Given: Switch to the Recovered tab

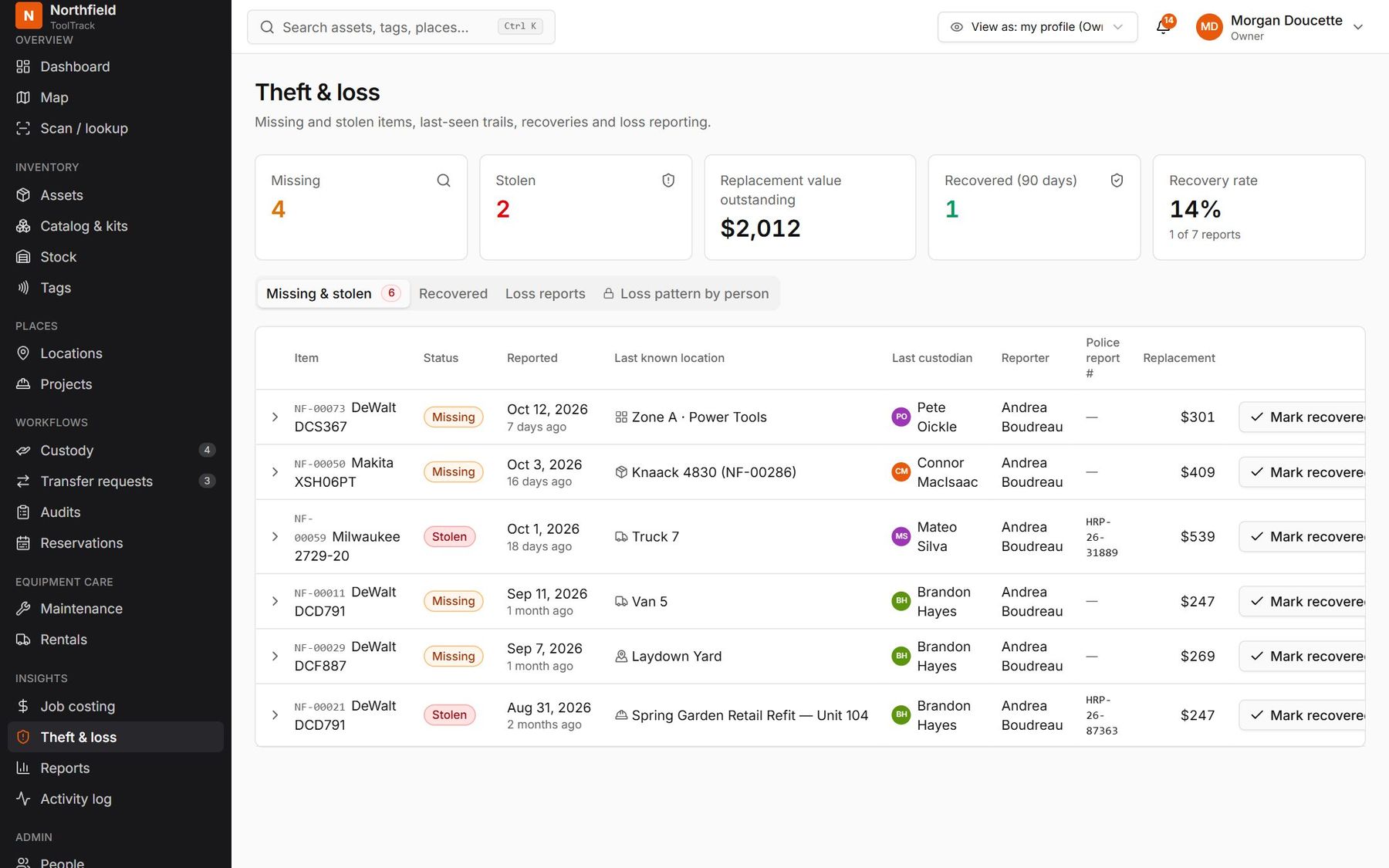Looking at the screenshot, I should [453, 293].
